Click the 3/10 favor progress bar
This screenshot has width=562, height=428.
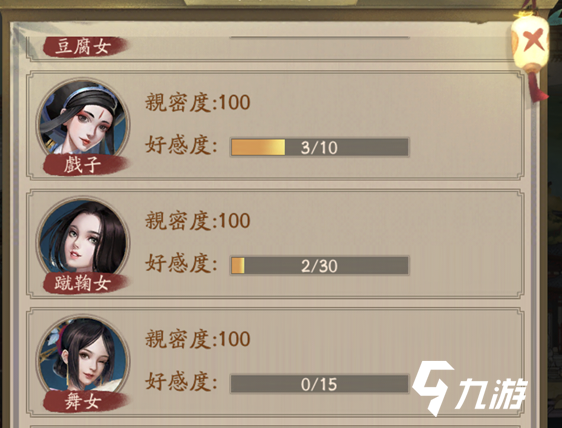tap(319, 147)
